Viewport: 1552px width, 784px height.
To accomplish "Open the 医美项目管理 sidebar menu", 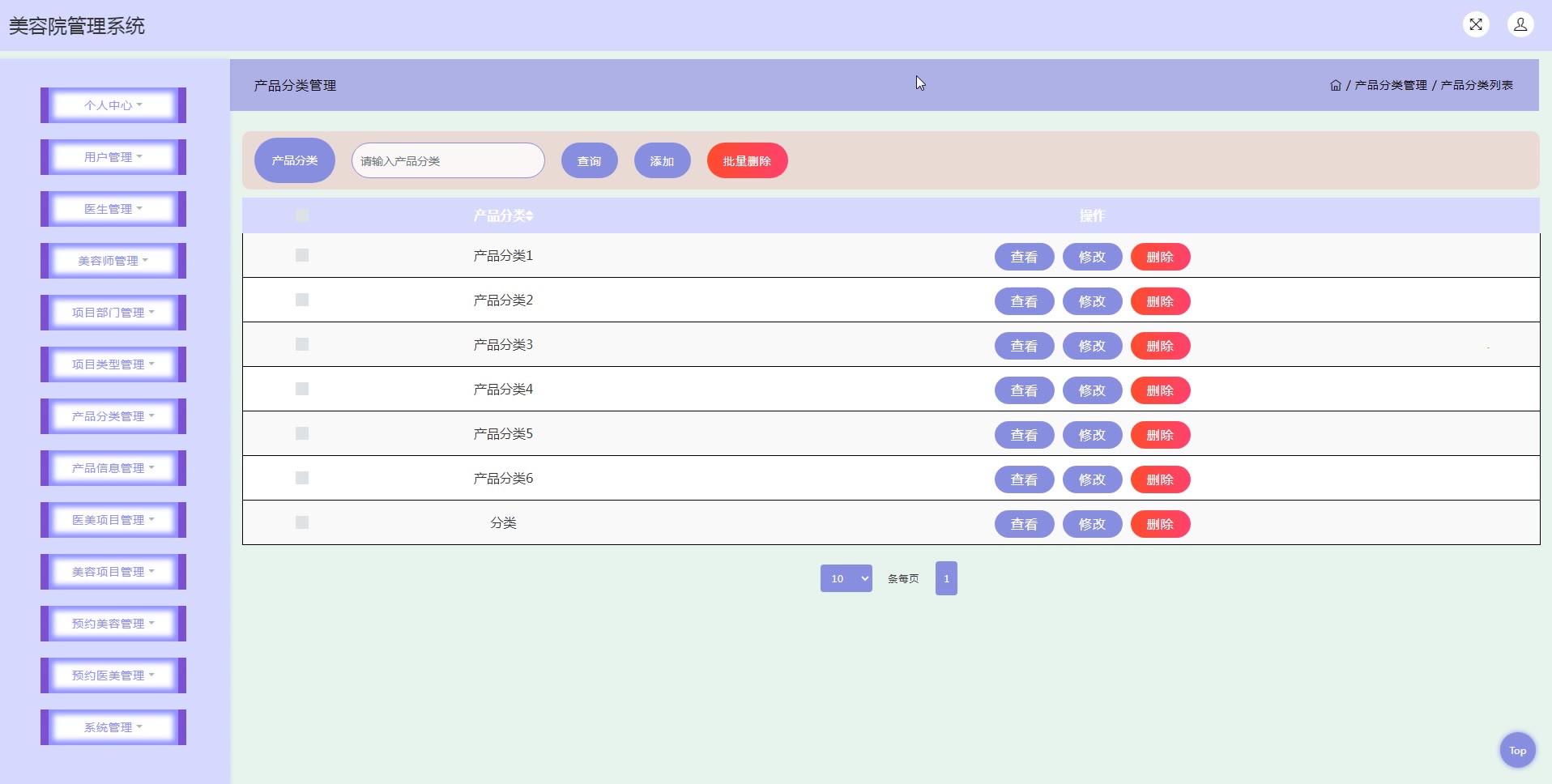I will pos(113,520).
